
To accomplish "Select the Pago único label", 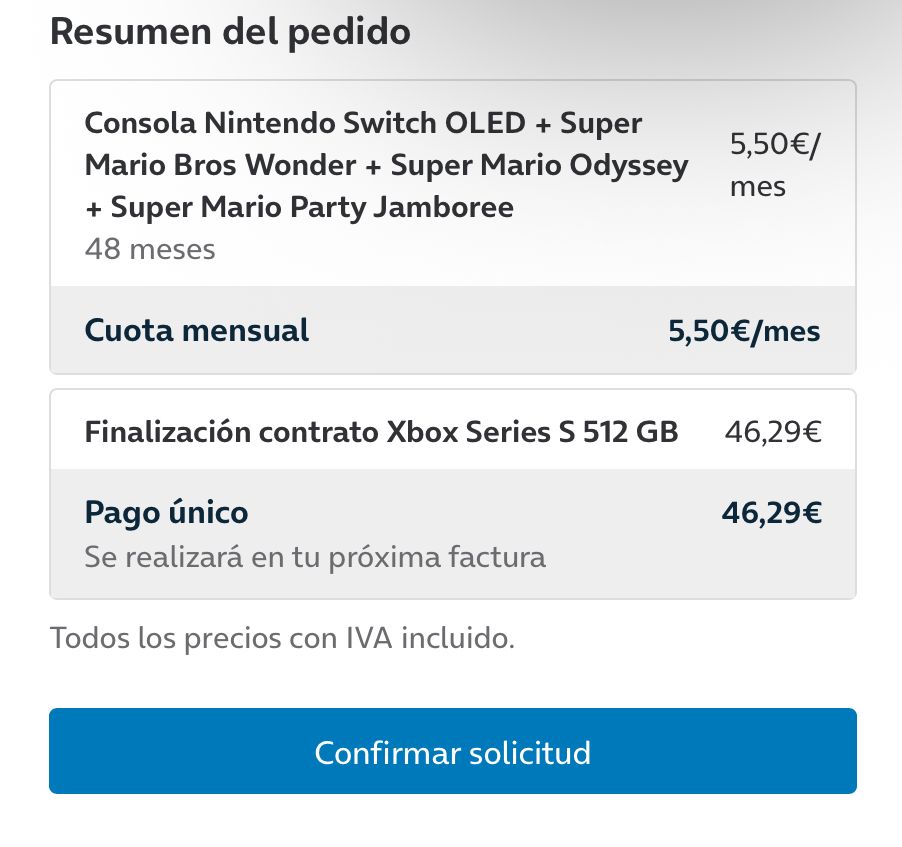I will [166, 513].
